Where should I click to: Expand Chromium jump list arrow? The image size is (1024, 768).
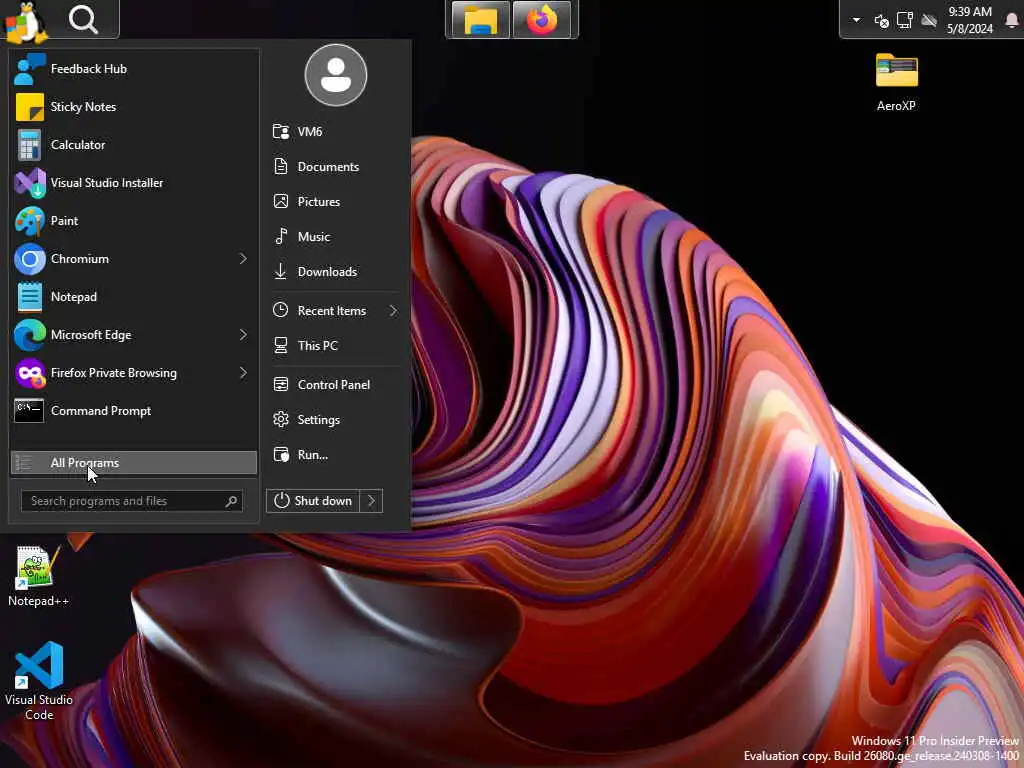pyautogui.click(x=243, y=259)
